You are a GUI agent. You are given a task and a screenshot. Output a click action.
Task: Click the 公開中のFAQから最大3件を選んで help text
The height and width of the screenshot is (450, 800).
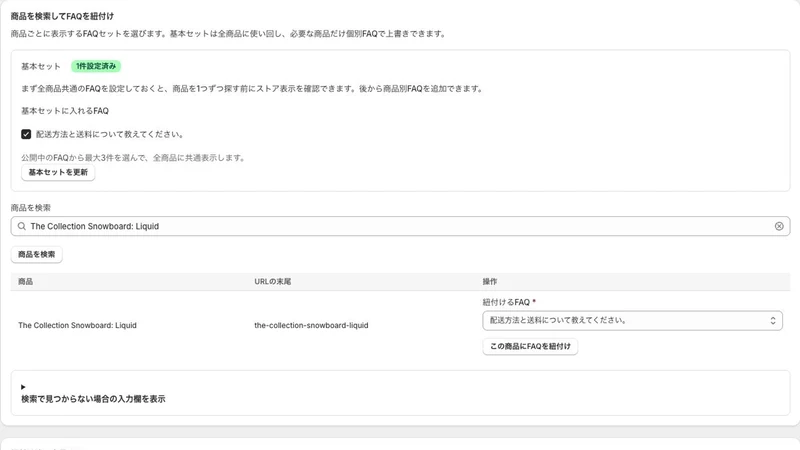[x=134, y=158]
